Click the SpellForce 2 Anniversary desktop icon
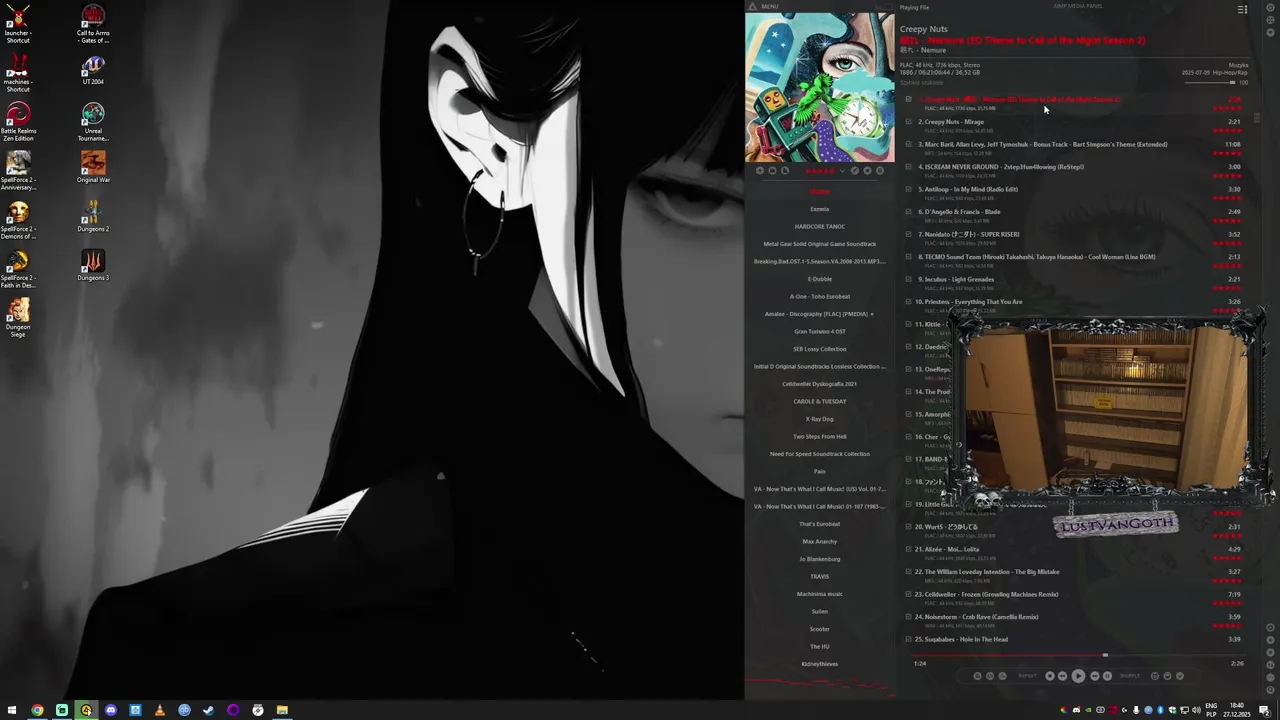Viewport: 1280px width, 720px height. 18,171
